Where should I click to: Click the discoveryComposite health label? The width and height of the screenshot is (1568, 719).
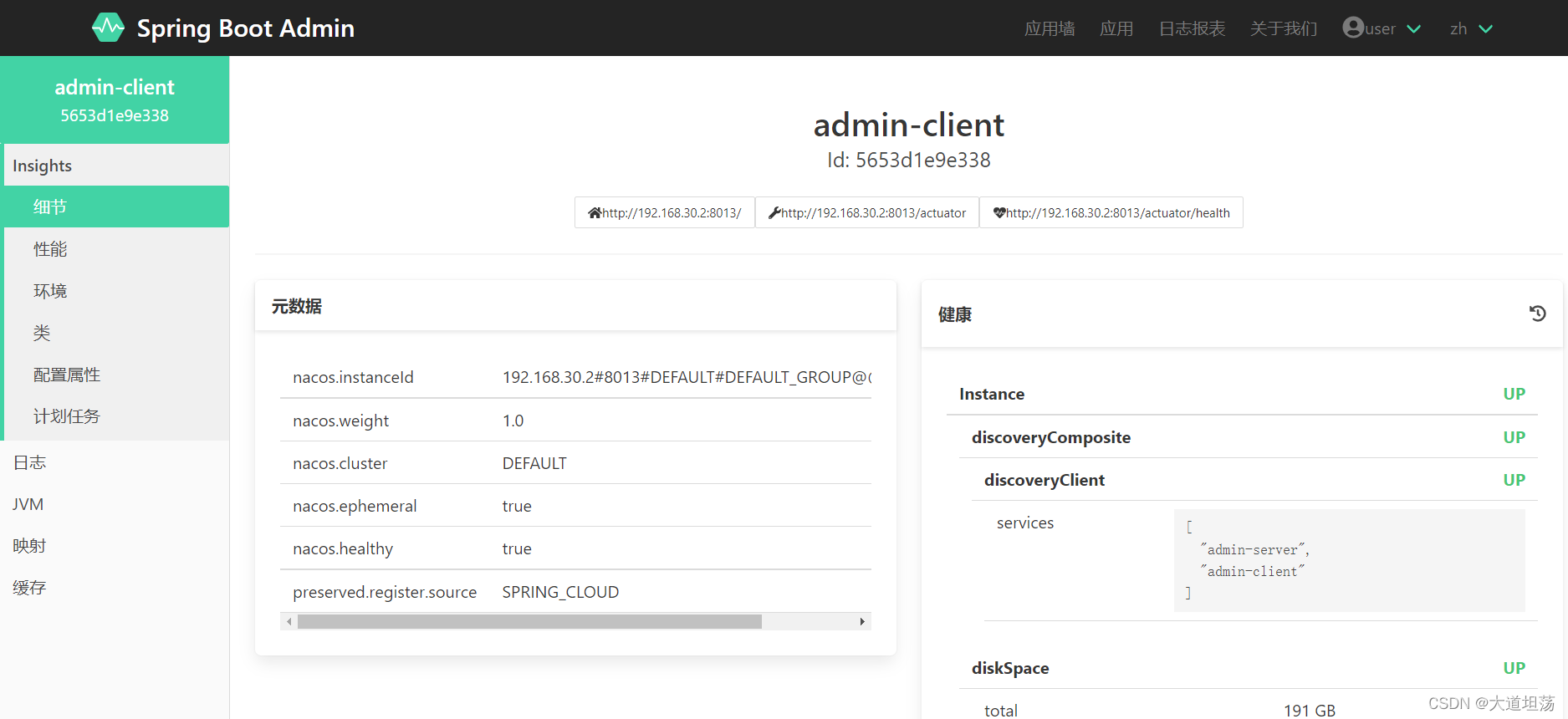click(x=1051, y=437)
